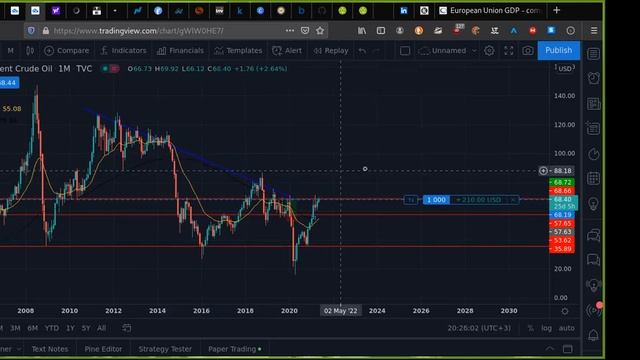Screen dimensions: 640x360
Task: Open the Pine Editor tab
Action: point(103,349)
